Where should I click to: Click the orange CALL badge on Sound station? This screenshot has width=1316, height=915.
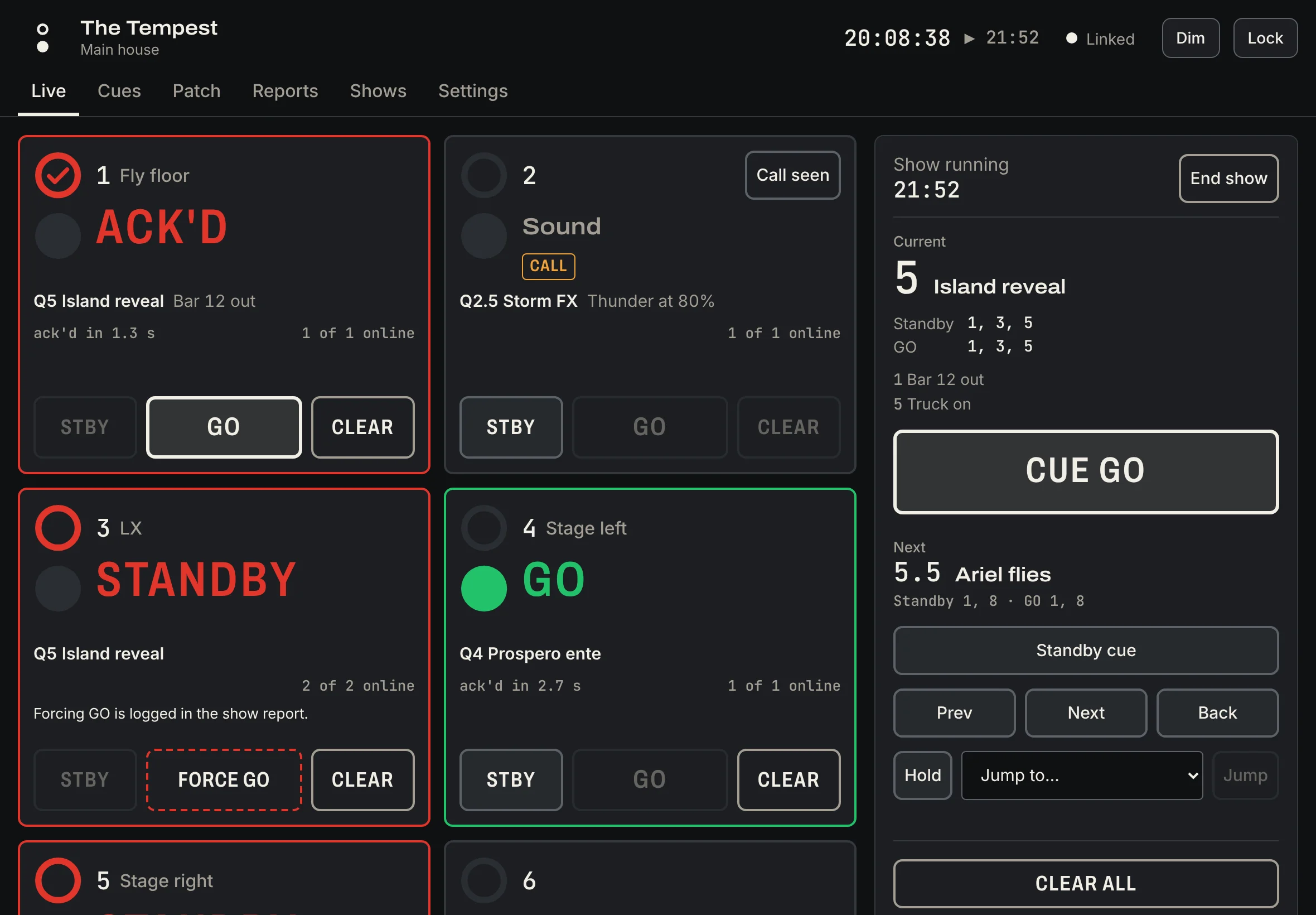[x=548, y=266]
